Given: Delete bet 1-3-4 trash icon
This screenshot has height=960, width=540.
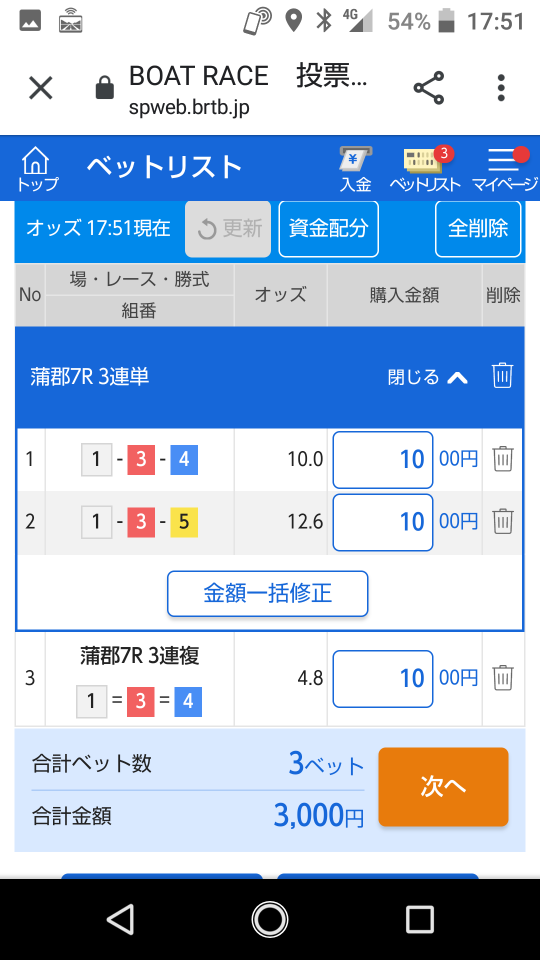Looking at the screenshot, I should (503, 459).
